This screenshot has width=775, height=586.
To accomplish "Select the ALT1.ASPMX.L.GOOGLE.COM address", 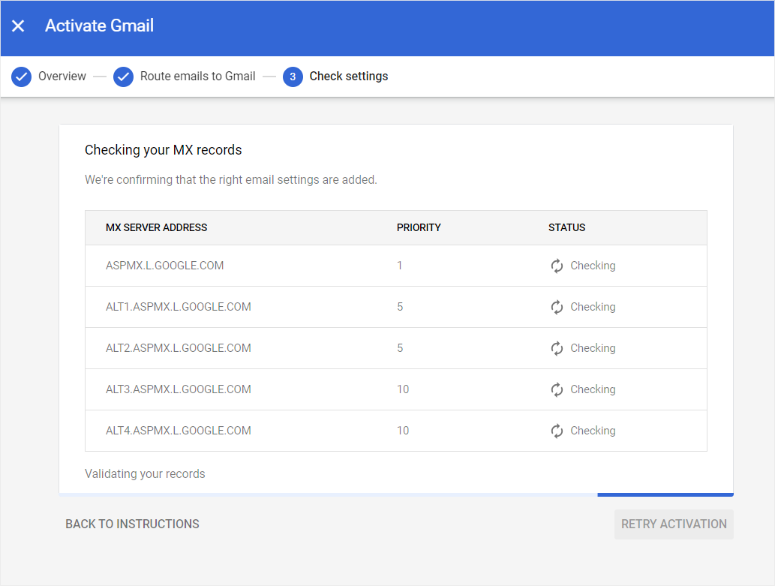I will point(178,307).
